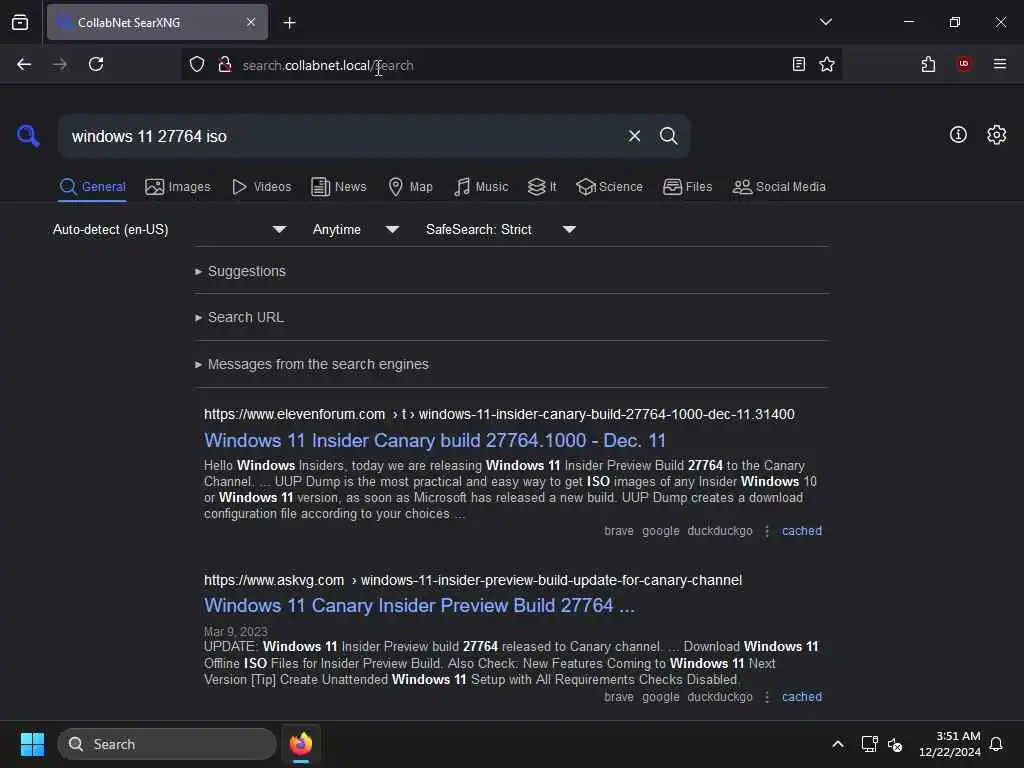1024x768 pixels.
Task: Clear the search query with the X icon
Action: tap(634, 136)
